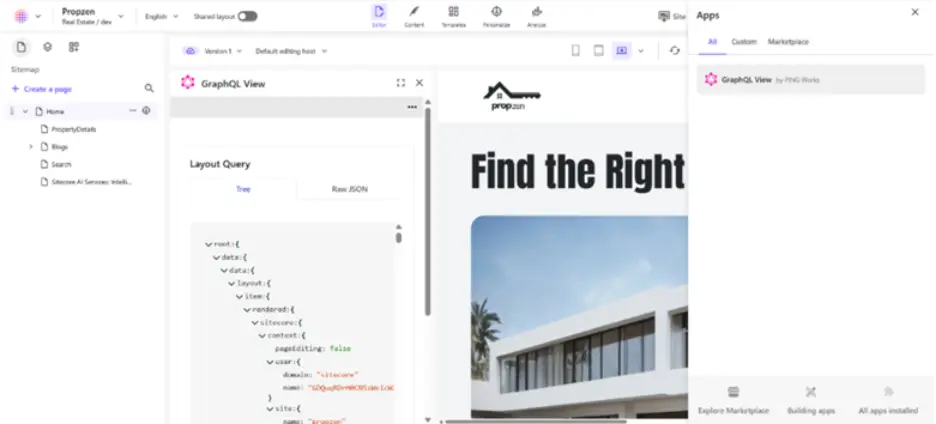Search the sitemap with magnifier icon
This screenshot has width=936, height=424.
(149, 88)
